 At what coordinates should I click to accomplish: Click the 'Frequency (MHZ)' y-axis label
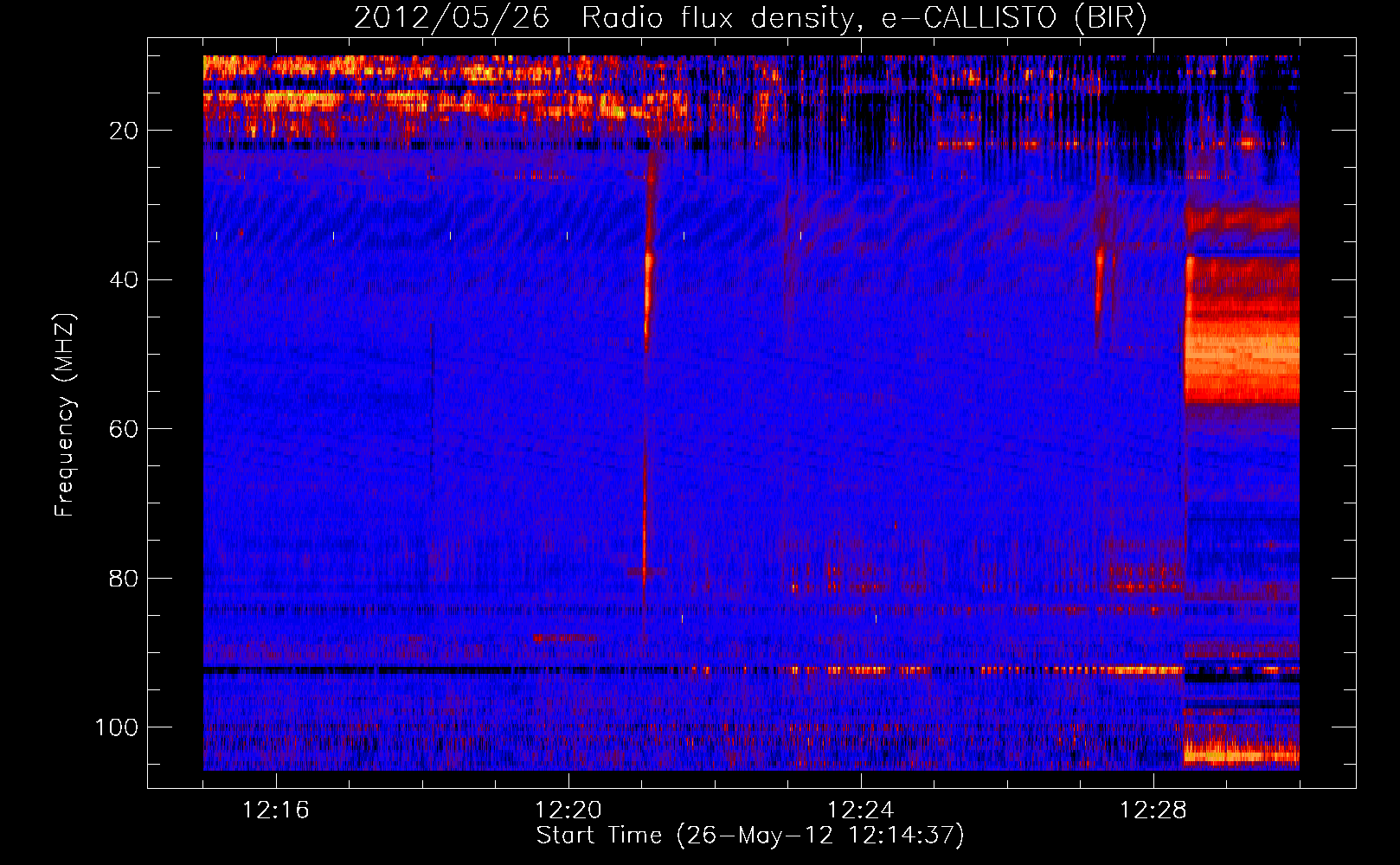[65, 414]
